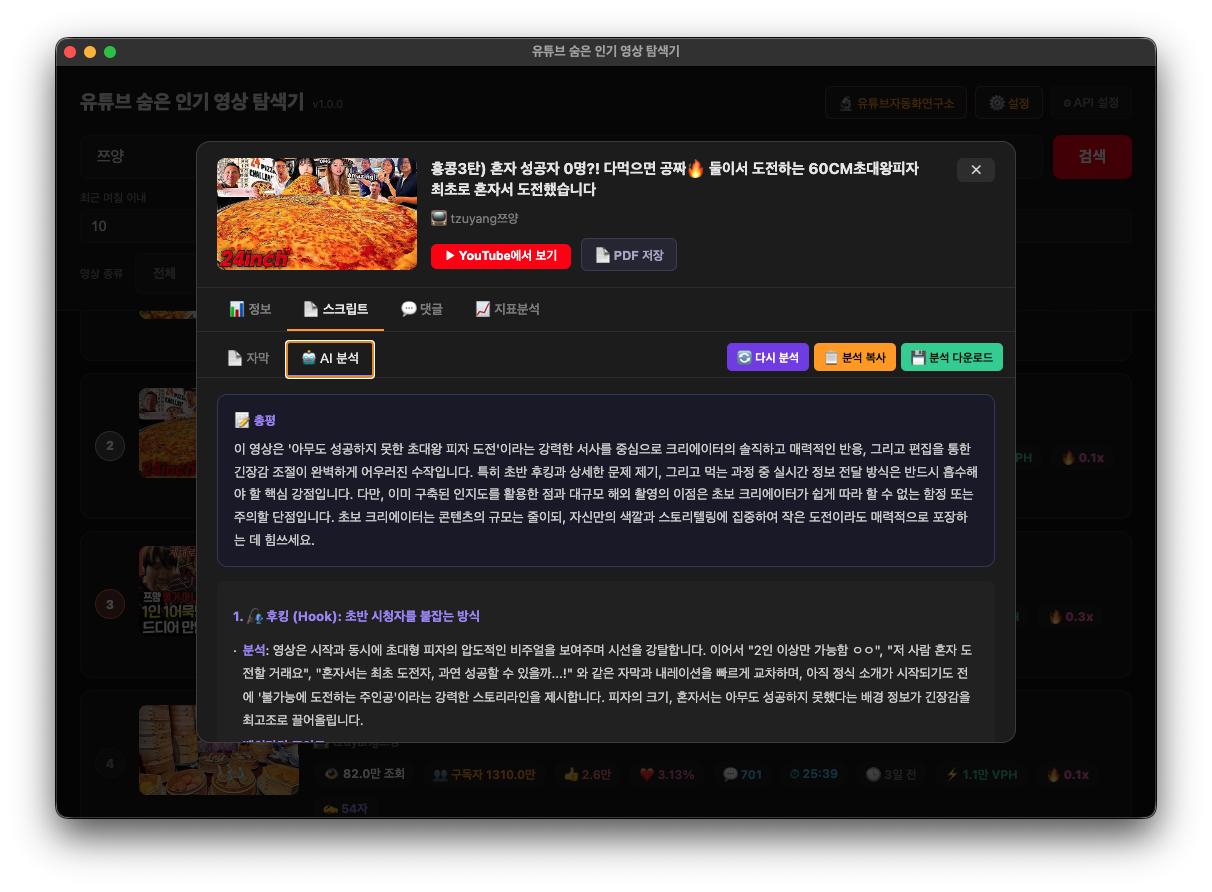
Task: Open API 설정 in main window
Action: coord(1091,102)
